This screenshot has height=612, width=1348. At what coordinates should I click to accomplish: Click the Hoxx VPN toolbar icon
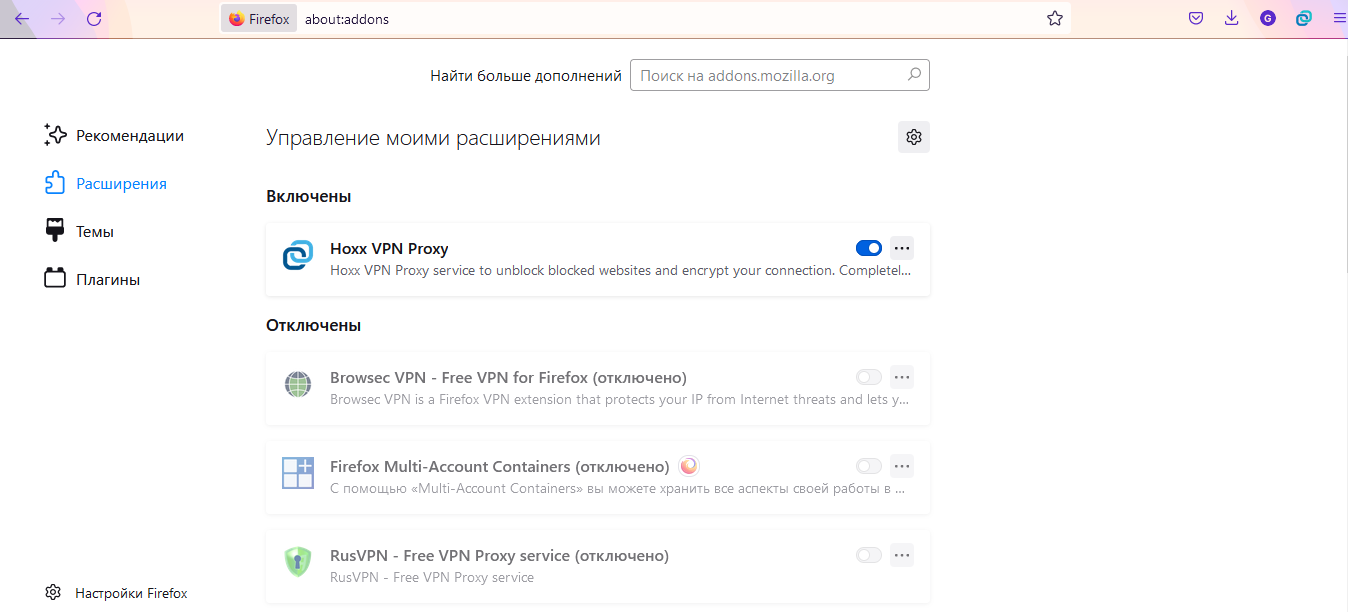1303,18
